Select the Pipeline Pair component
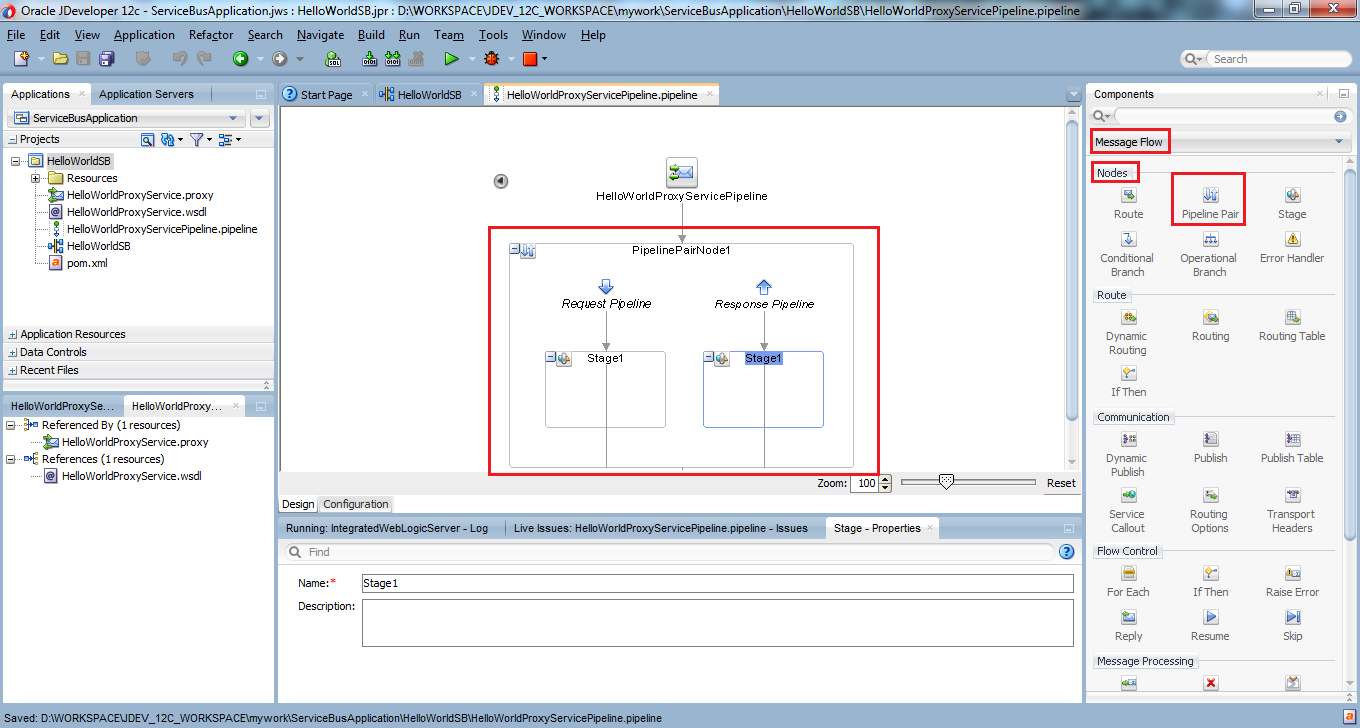 point(1210,204)
